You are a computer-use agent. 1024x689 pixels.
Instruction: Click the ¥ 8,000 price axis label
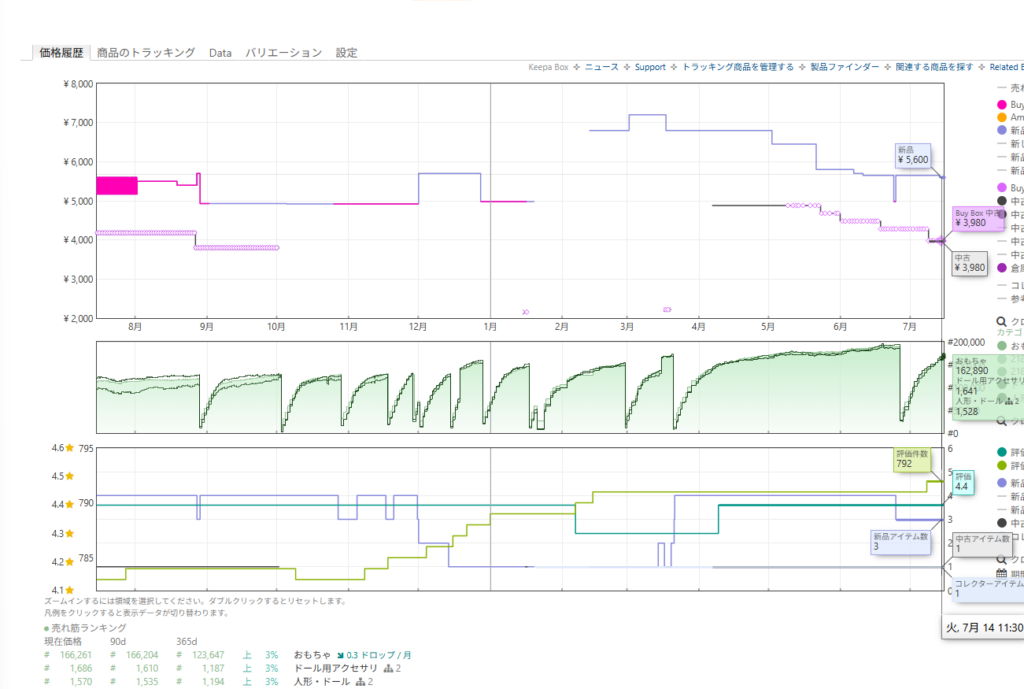[x=78, y=84]
